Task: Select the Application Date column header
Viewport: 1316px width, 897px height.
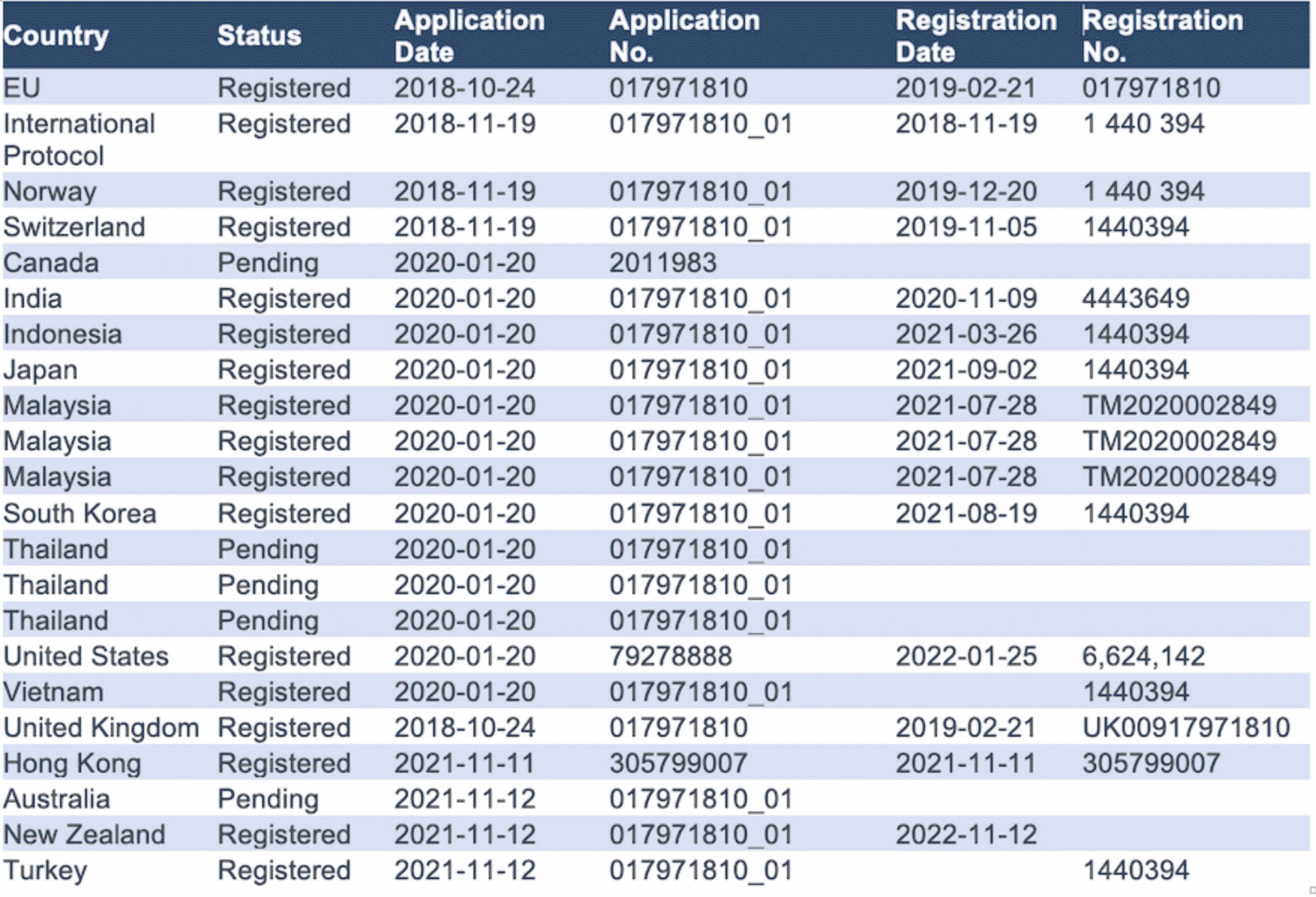Action: click(469, 36)
